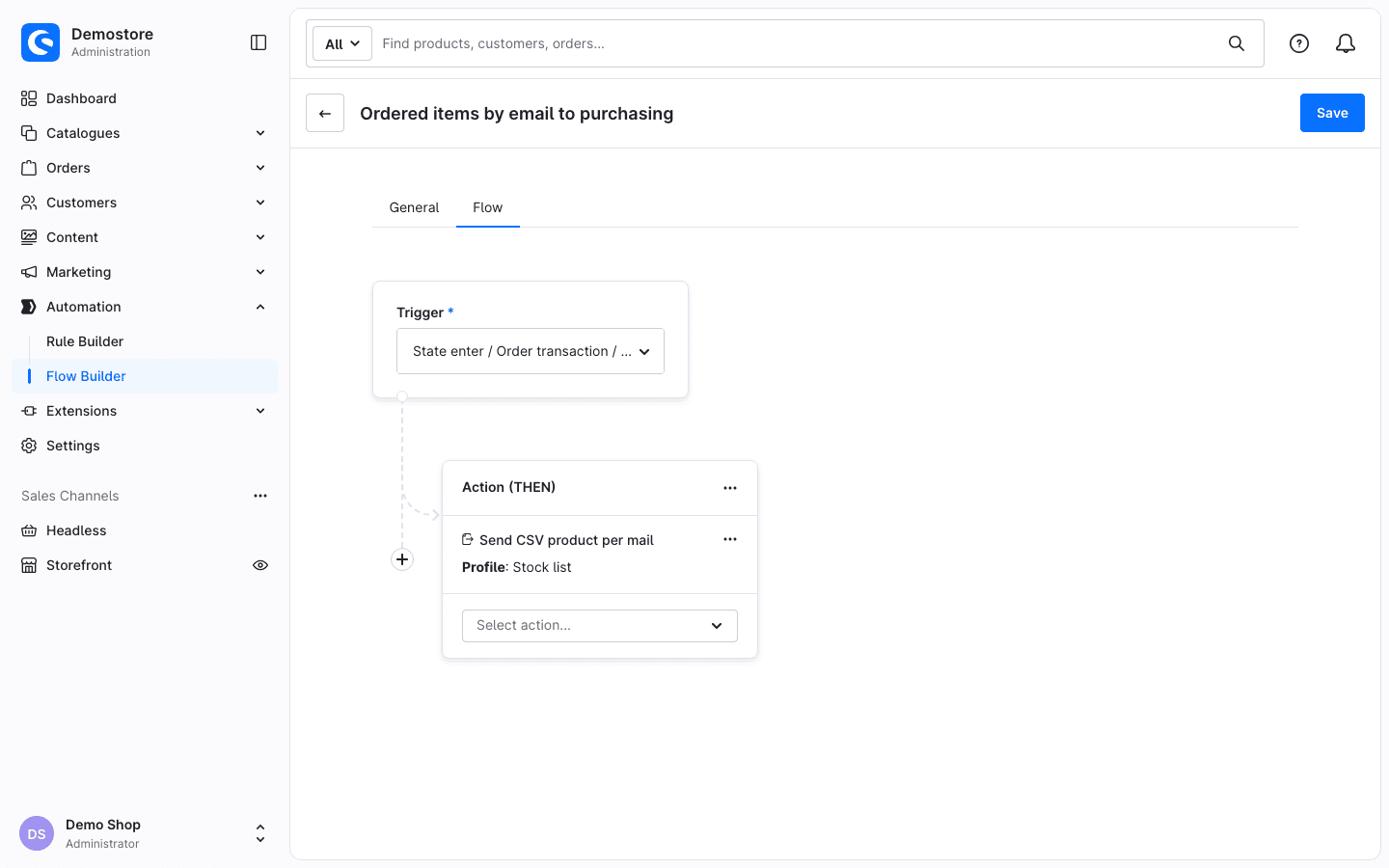Click the Marketing megaphone icon

tap(29, 272)
